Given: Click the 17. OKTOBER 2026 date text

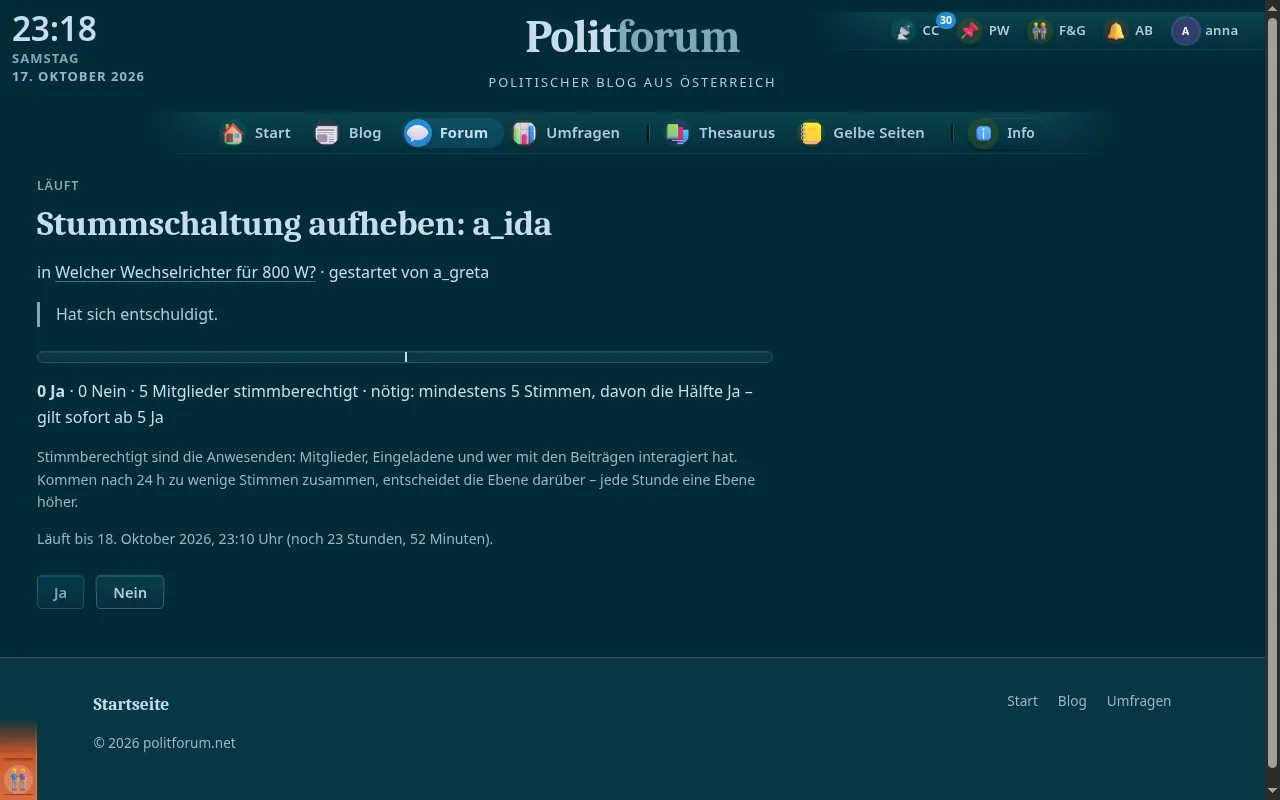Looking at the screenshot, I should 78,76.
